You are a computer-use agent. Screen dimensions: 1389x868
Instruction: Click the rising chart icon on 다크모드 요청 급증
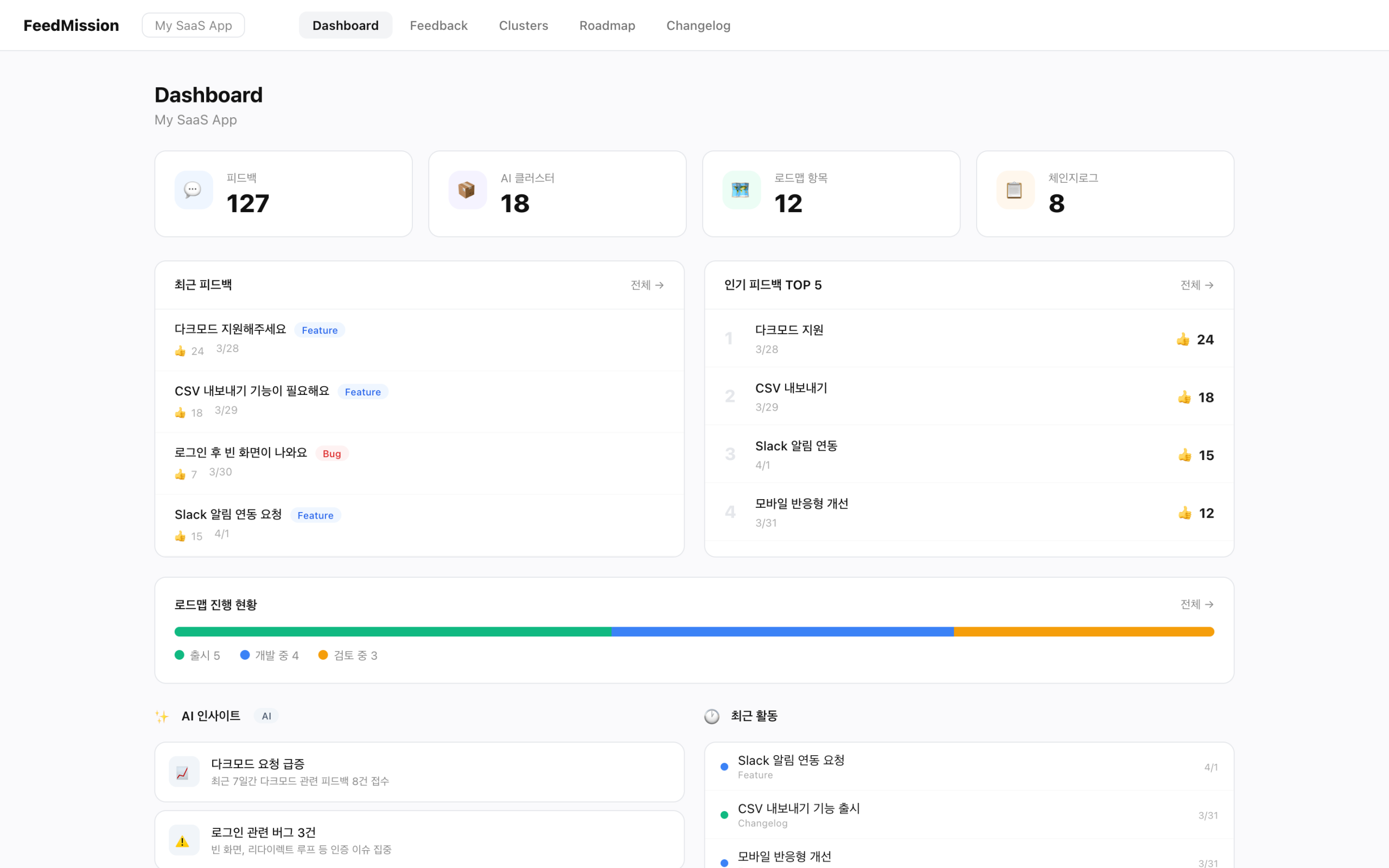point(184,771)
